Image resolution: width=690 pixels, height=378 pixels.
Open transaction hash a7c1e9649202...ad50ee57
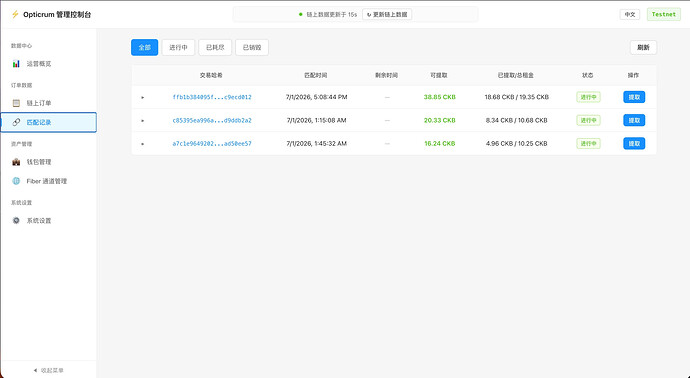[212, 143]
